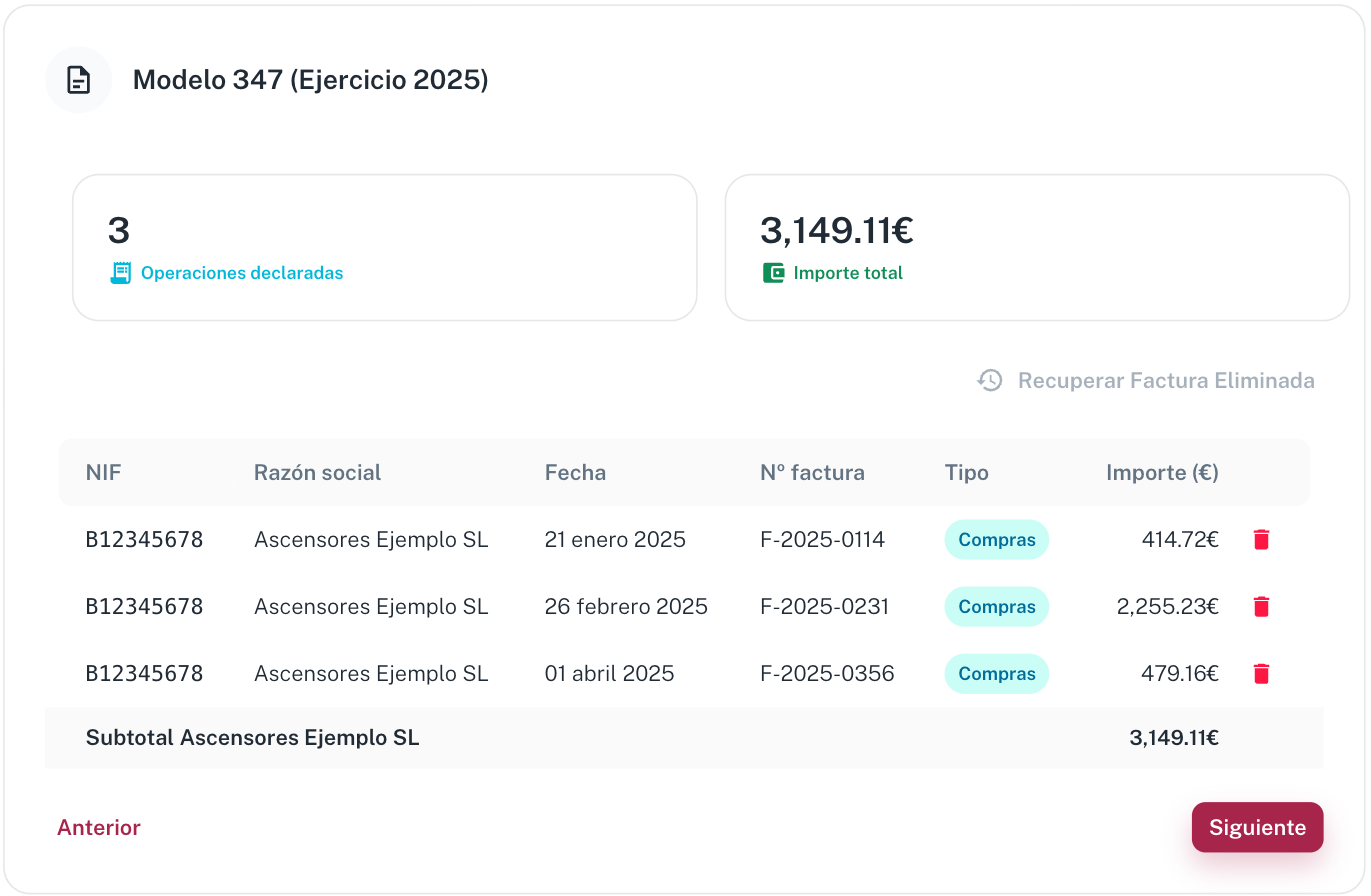The image size is (1371, 896).
Task: Click the 3 operations count
Action: tap(119, 231)
